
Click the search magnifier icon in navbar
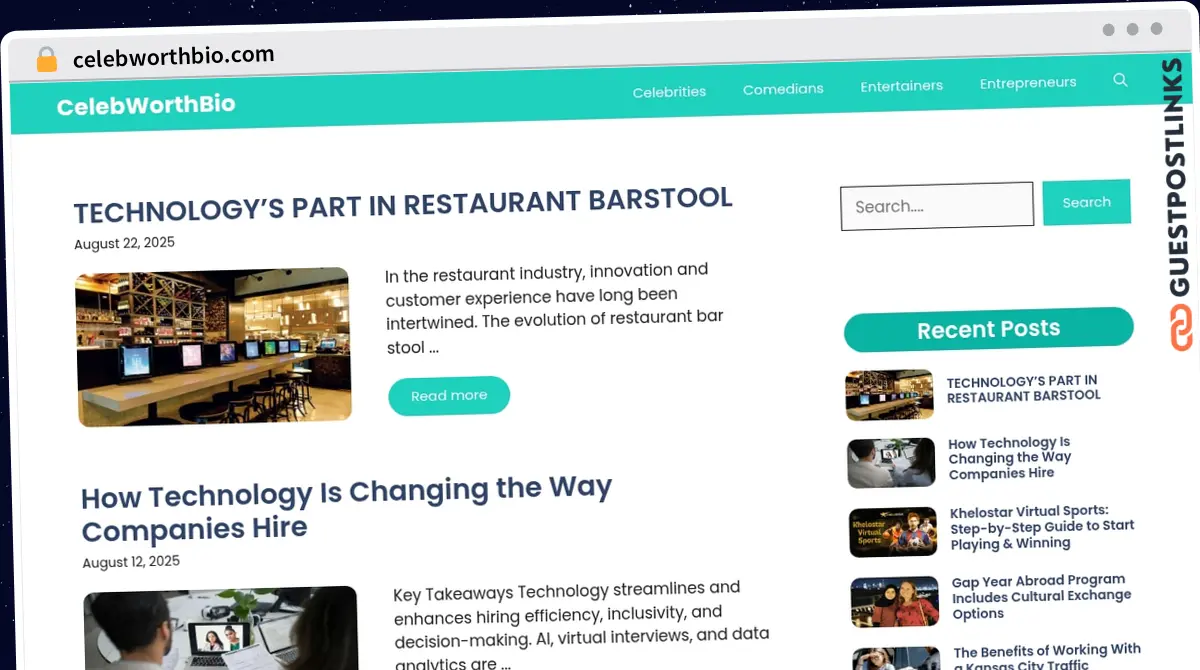1120,80
